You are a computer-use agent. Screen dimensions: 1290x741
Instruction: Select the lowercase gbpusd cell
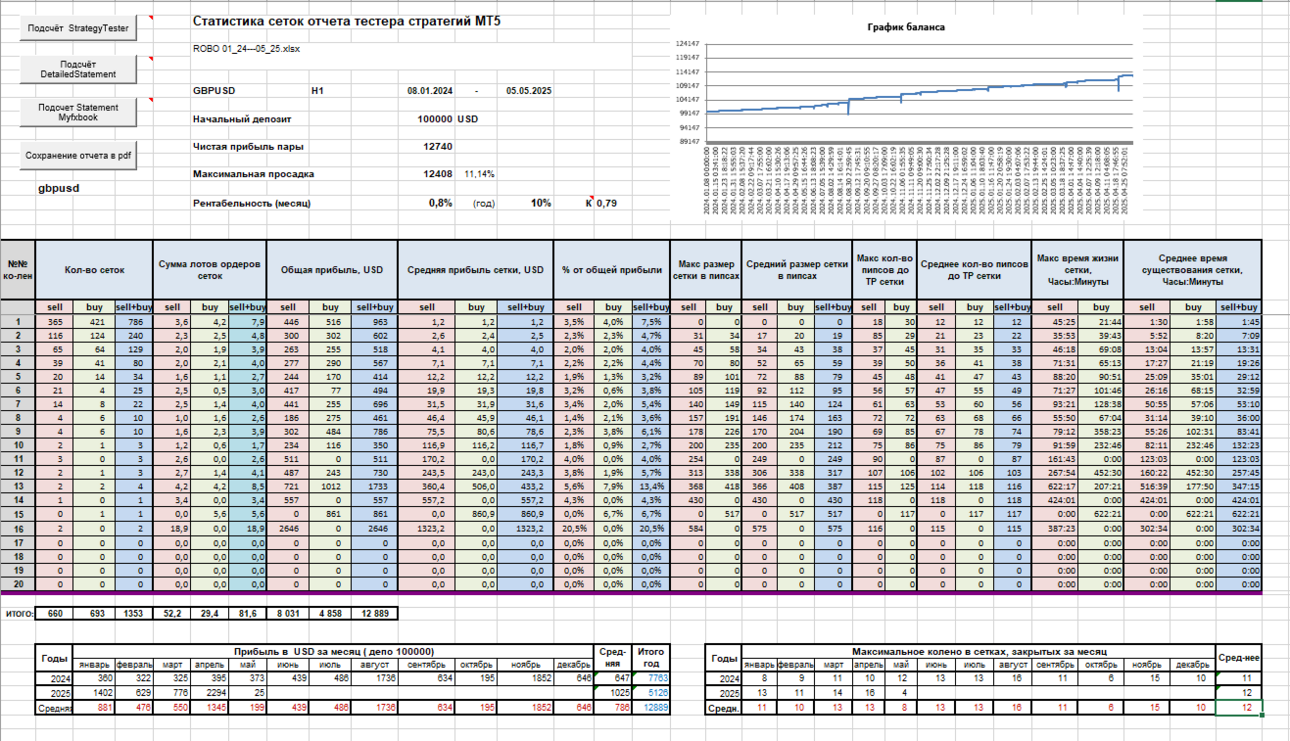59,188
